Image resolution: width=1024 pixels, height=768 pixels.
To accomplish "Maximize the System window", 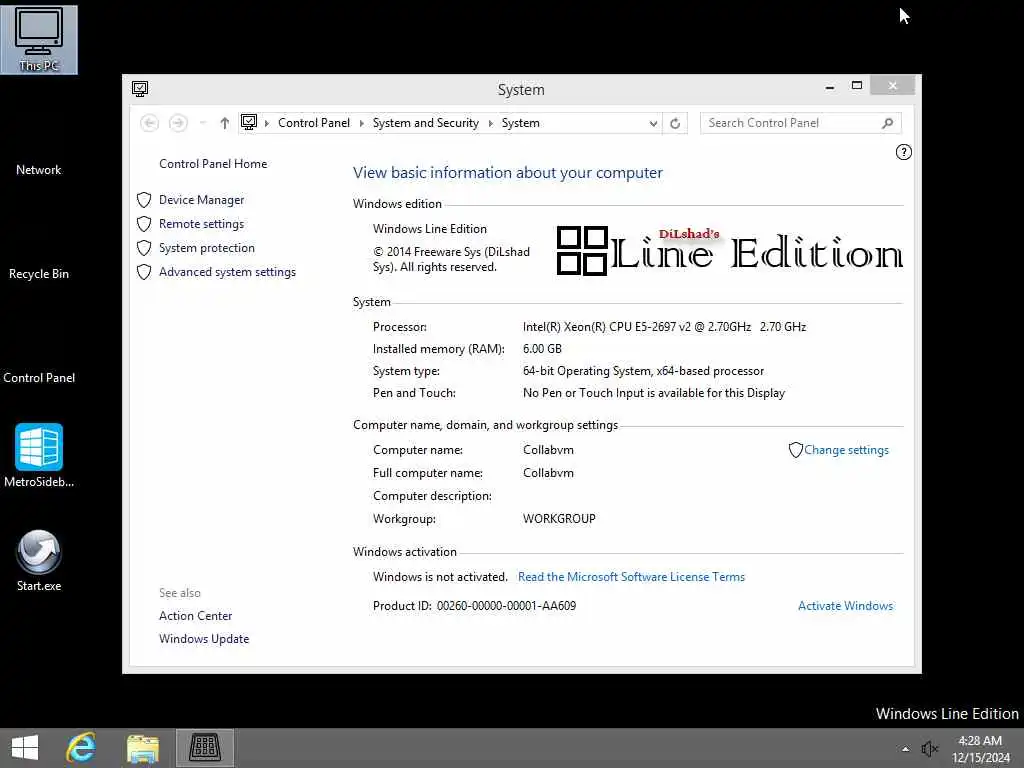I will (x=857, y=86).
